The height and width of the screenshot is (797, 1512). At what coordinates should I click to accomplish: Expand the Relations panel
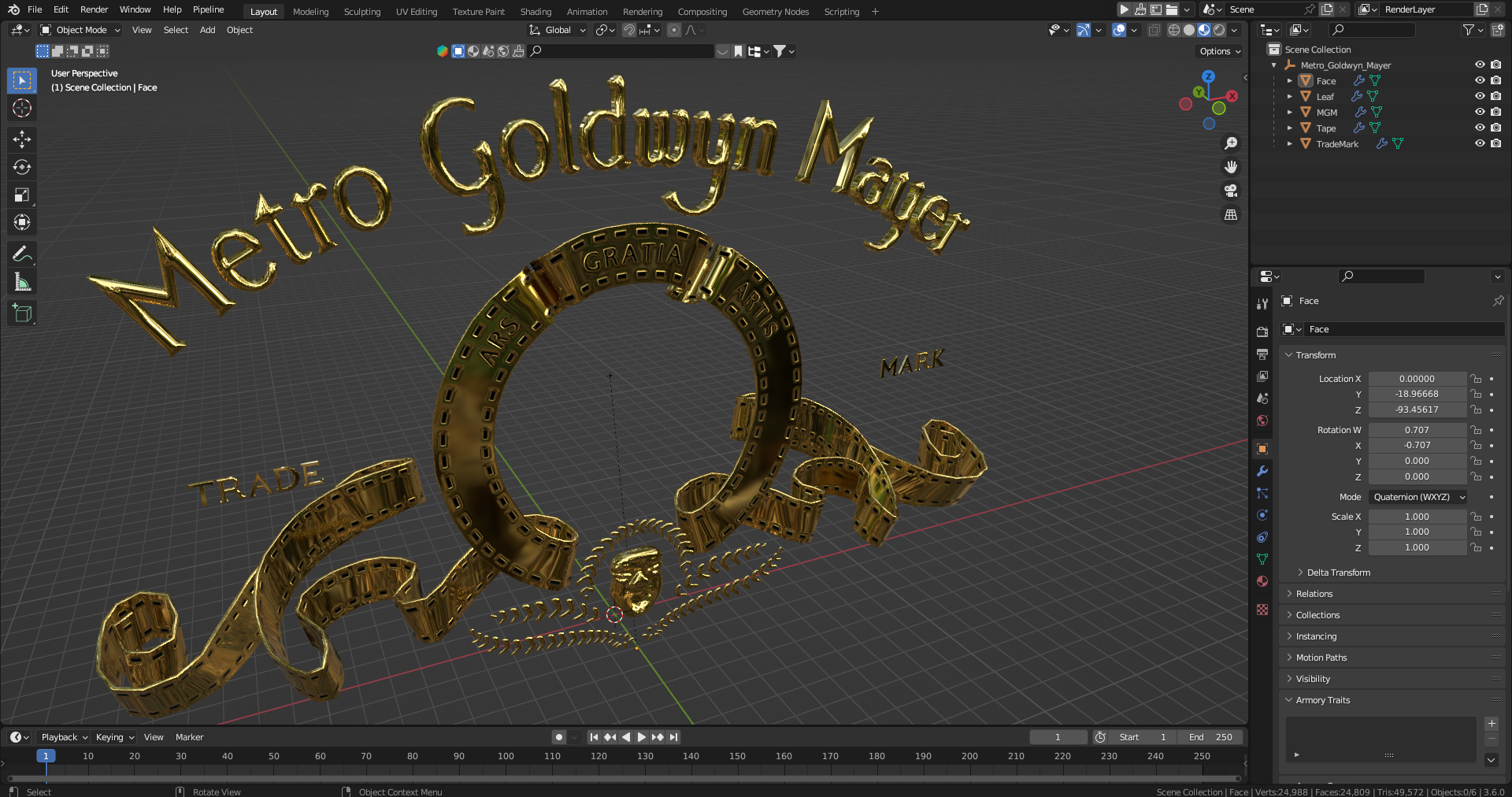[x=1392, y=594]
